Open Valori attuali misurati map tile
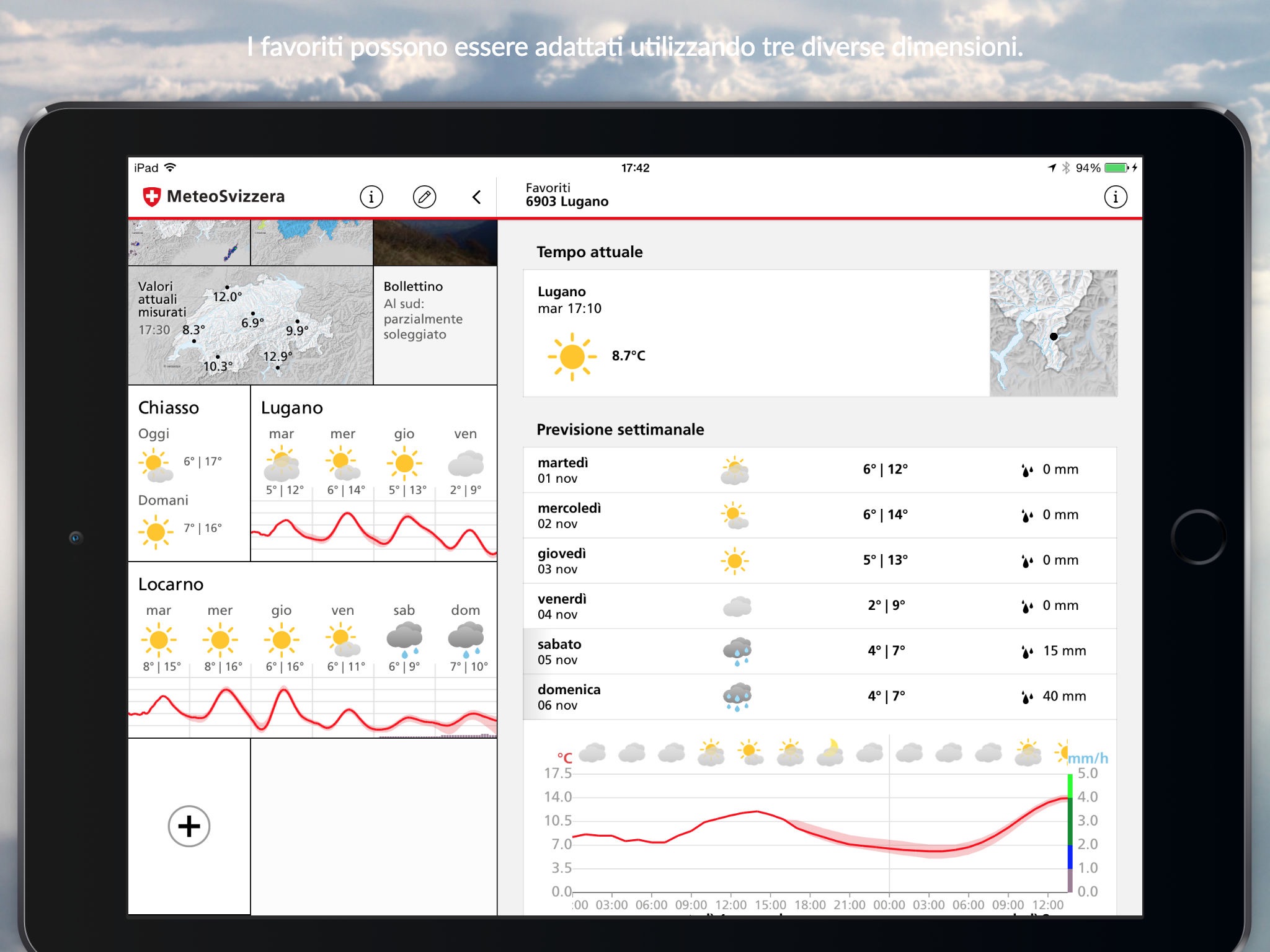This screenshot has width=1270, height=952. (x=251, y=325)
